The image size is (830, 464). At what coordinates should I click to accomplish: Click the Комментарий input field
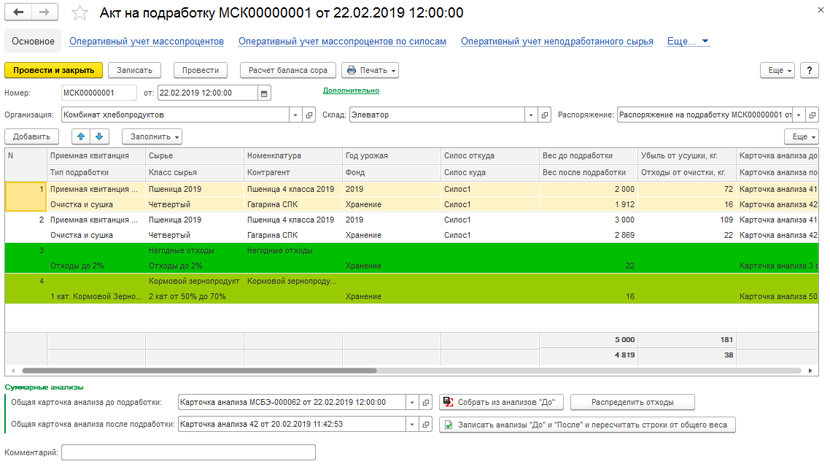188,452
